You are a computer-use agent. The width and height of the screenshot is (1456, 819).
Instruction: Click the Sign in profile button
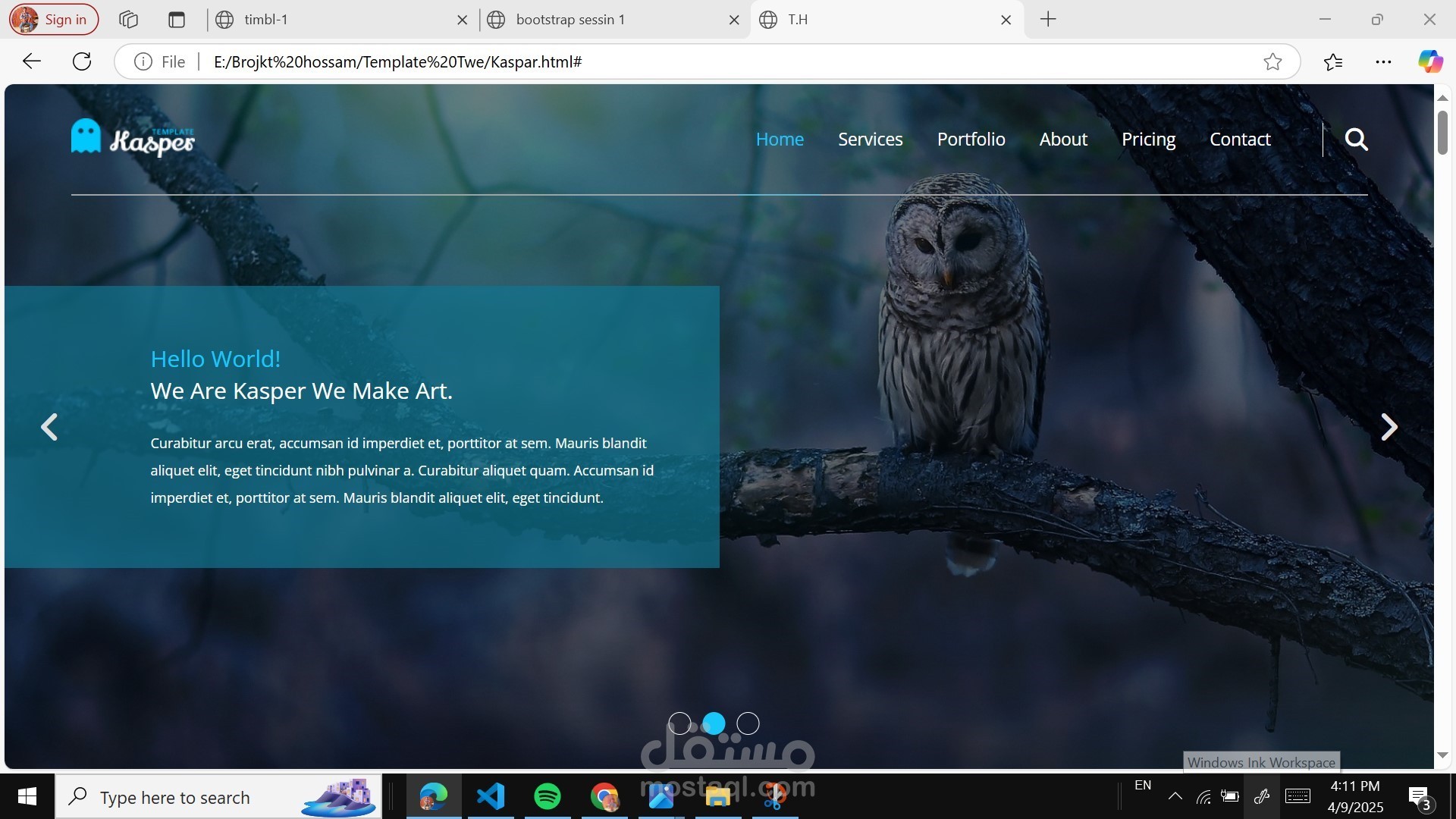tap(54, 20)
